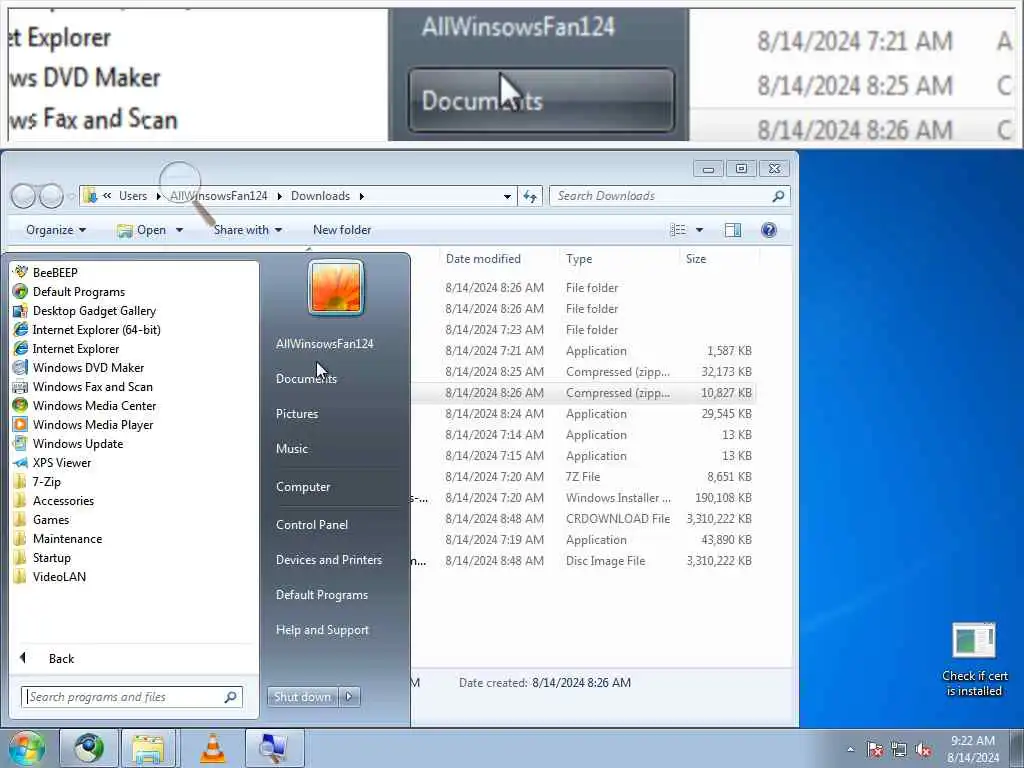Image resolution: width=1024 pixels, height=768 pixels.
Task: Click the Open toolbar button
Action: [142, 230]
